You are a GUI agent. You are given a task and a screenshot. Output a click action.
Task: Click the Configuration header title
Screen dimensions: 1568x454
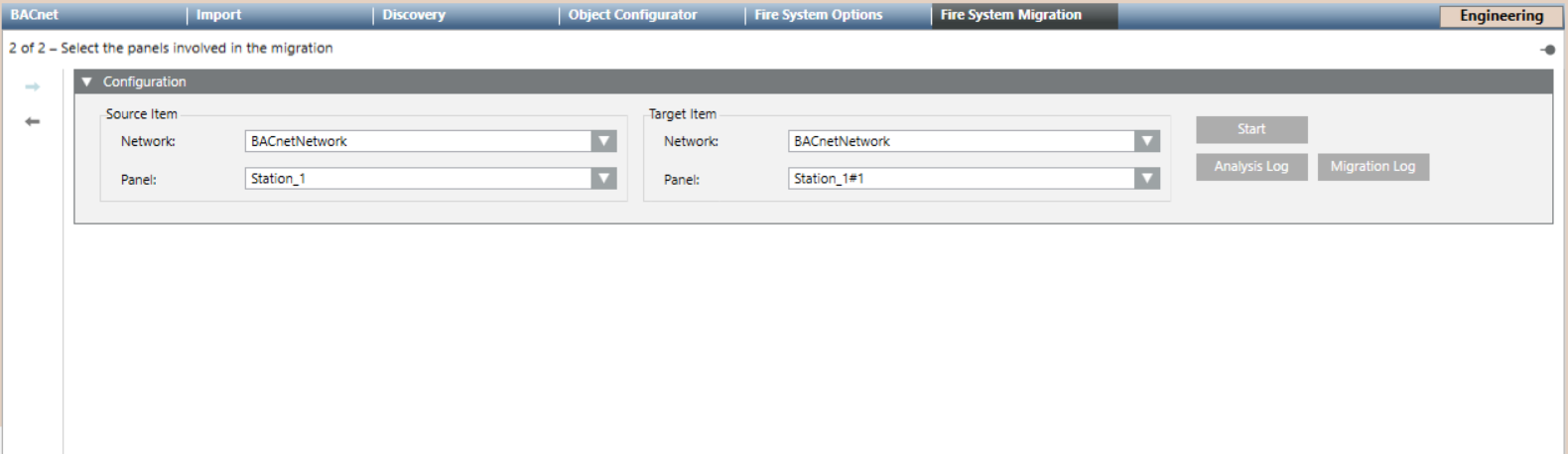point(145,82)
